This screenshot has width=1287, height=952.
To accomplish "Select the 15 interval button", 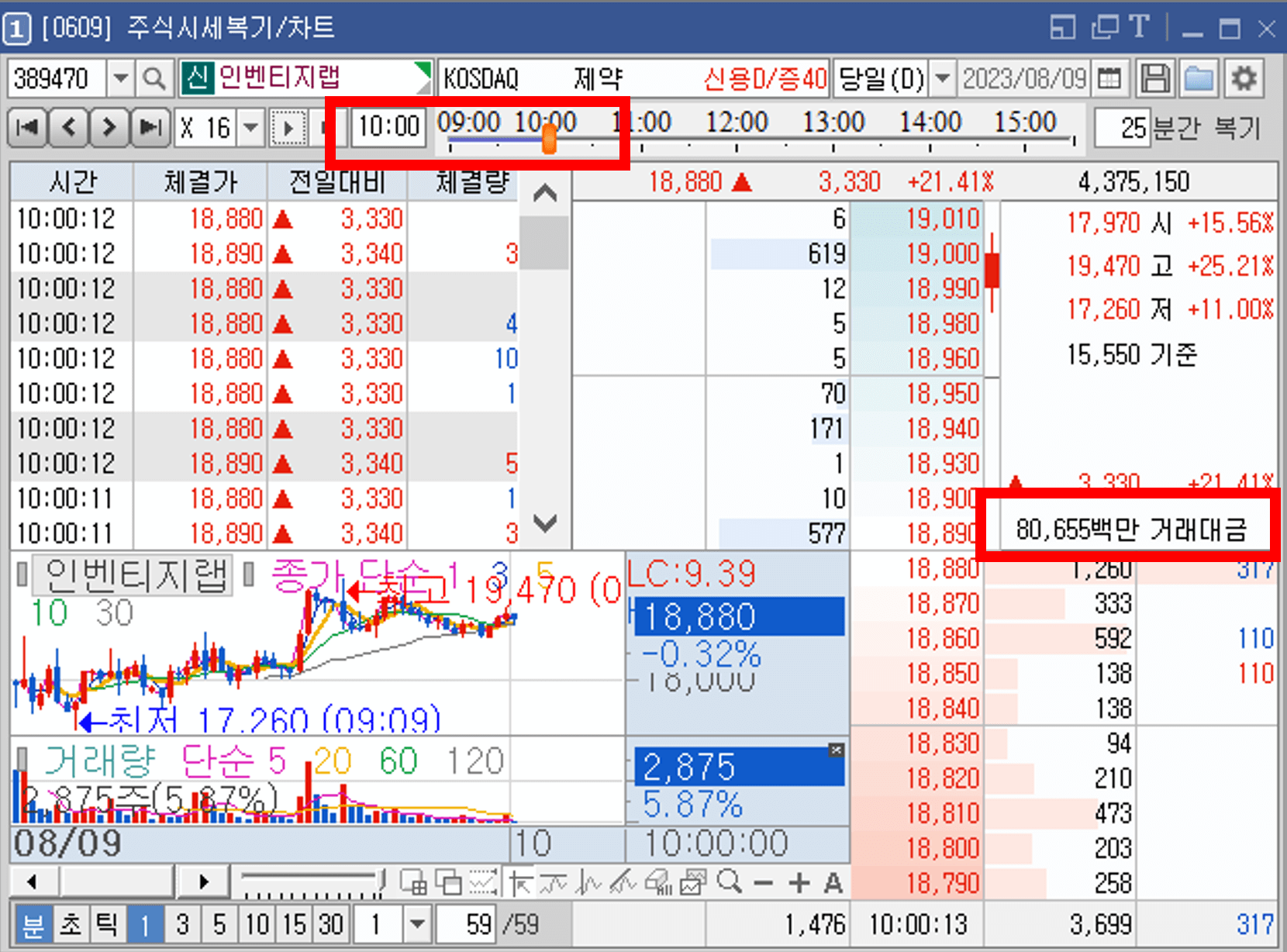I will tap(295, 924).
